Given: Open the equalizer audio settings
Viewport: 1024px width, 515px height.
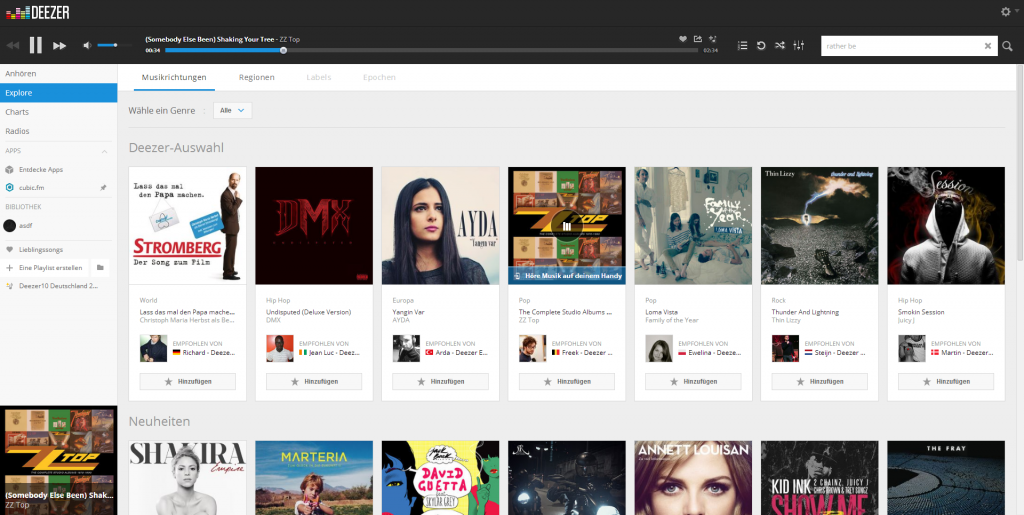Looking at the screenshot, I should [x=798, y=46].
